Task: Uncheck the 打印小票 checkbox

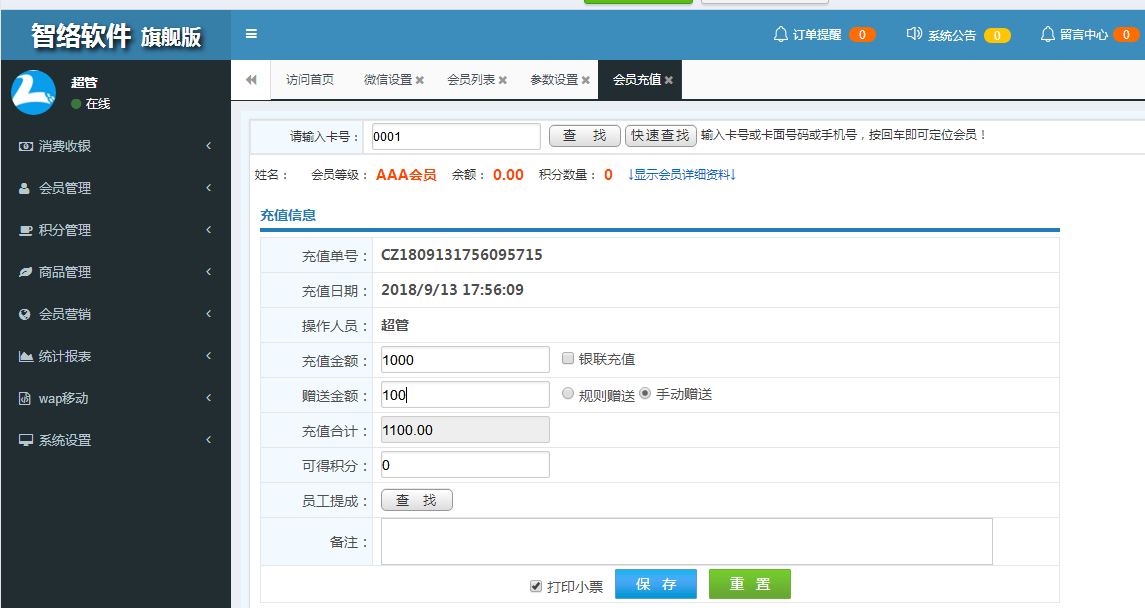Action: pos(536,586)
